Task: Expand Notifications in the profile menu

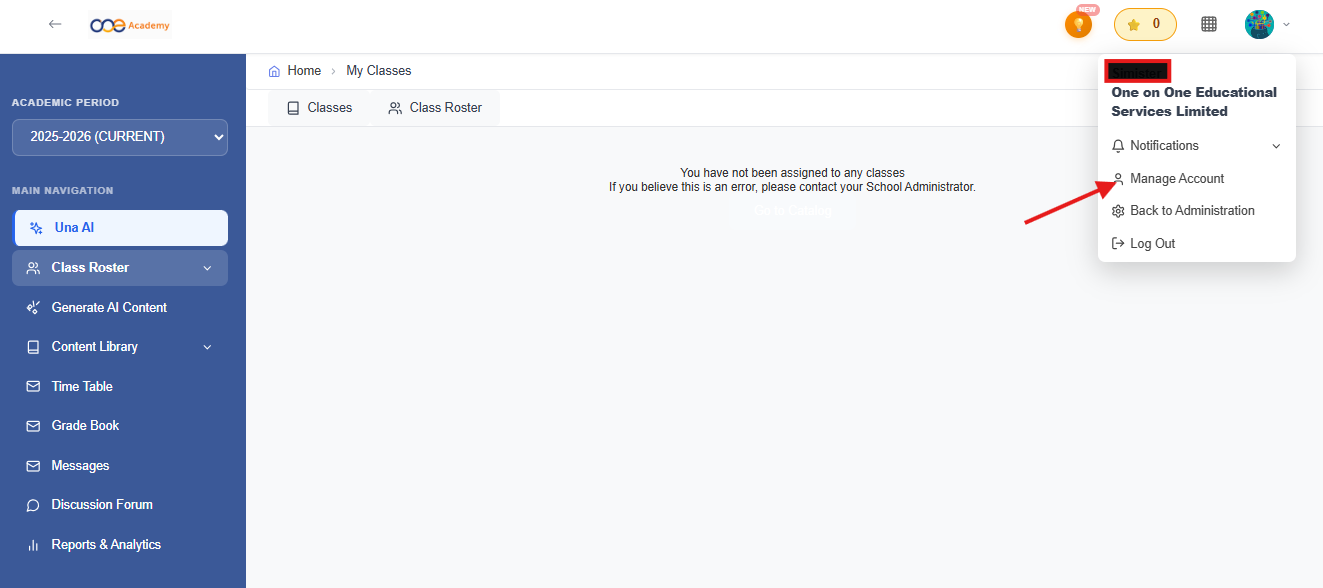Action: pyautogui.click(x=1196, y=146)
